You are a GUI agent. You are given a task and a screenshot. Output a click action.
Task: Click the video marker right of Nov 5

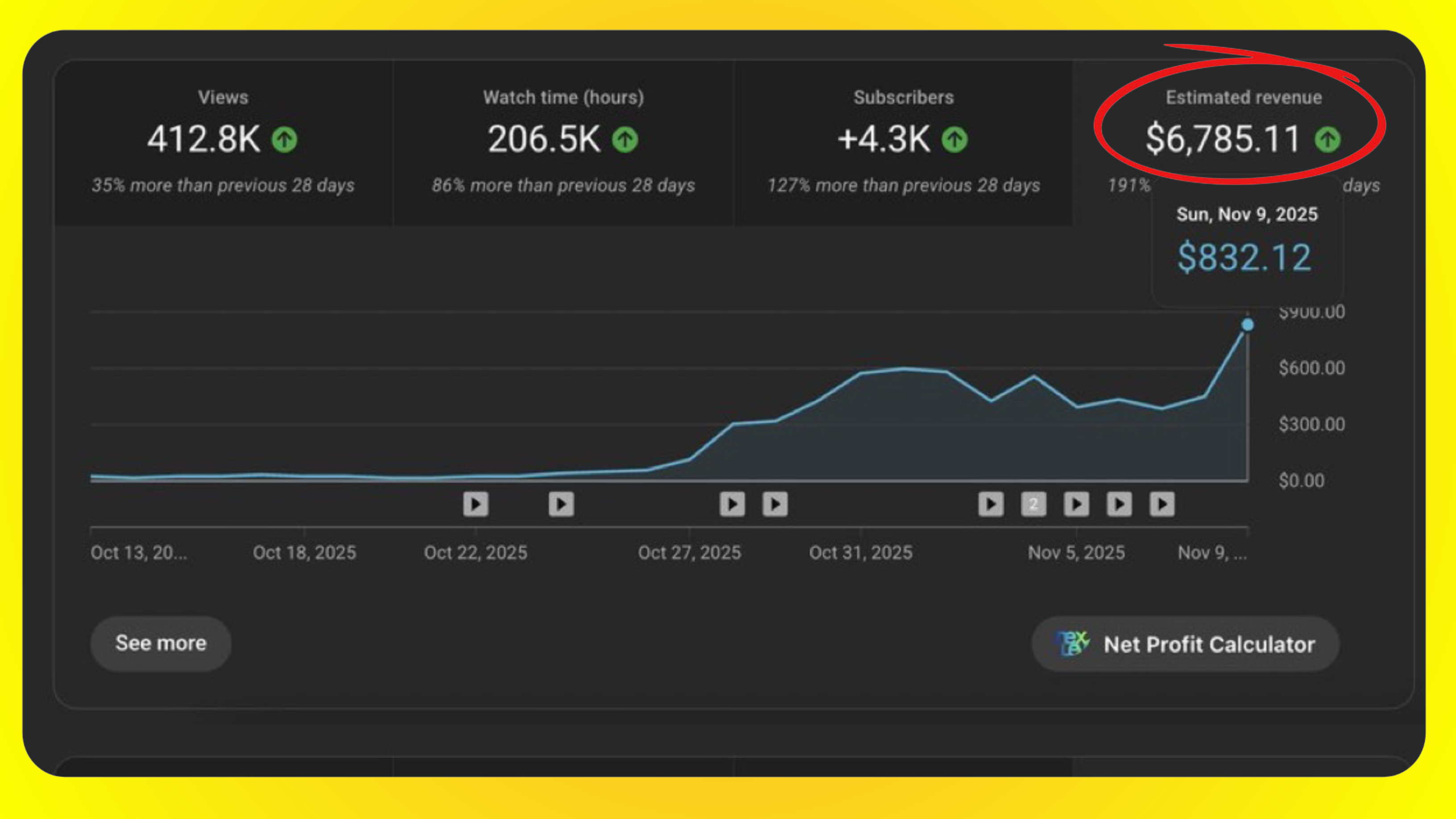pyautogui.click(x=1119, y=504)
